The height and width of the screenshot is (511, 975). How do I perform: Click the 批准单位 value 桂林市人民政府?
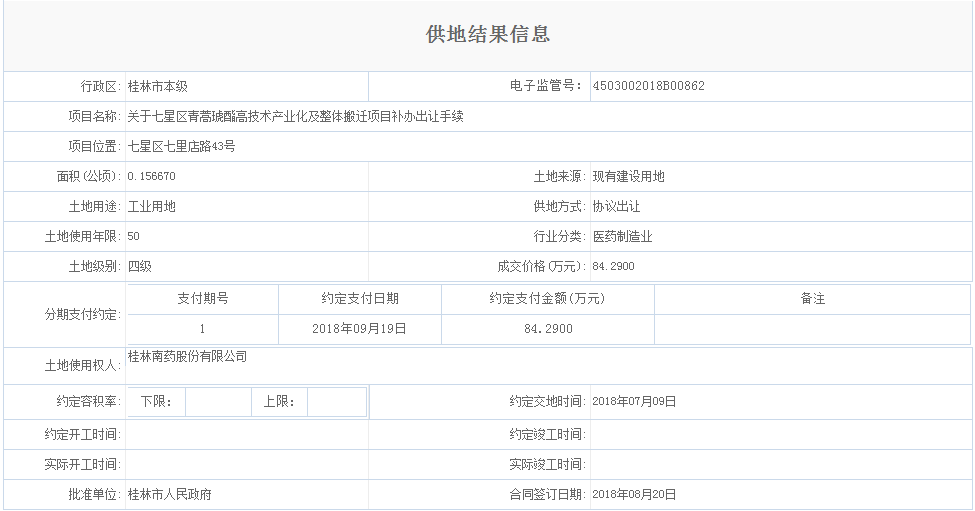170,494
